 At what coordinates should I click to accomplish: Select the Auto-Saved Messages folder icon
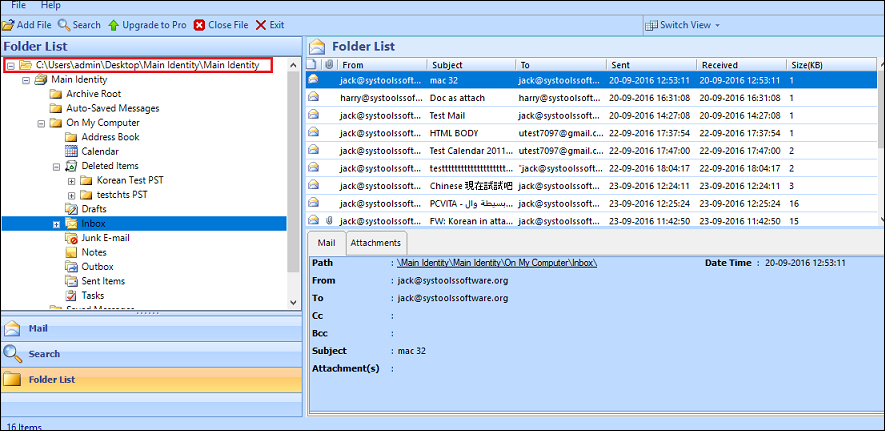coord(55,108)
